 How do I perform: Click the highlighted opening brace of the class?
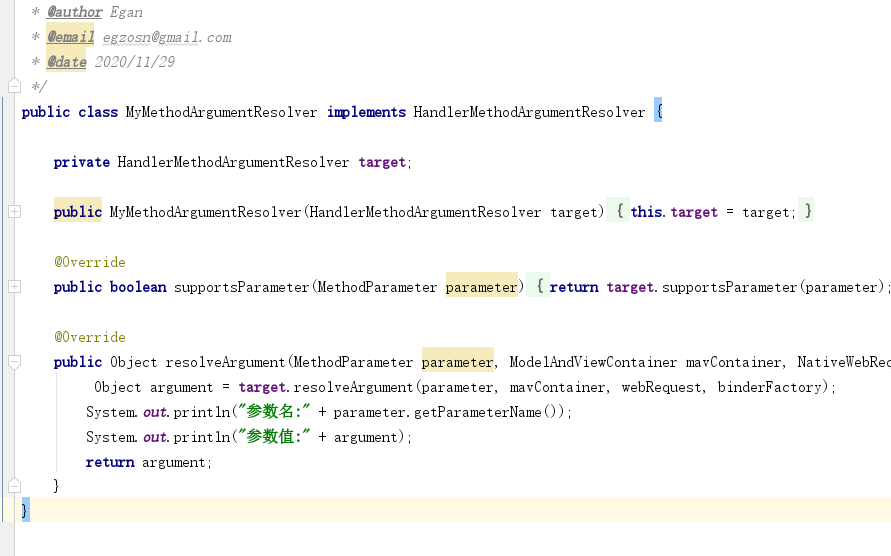658,110
